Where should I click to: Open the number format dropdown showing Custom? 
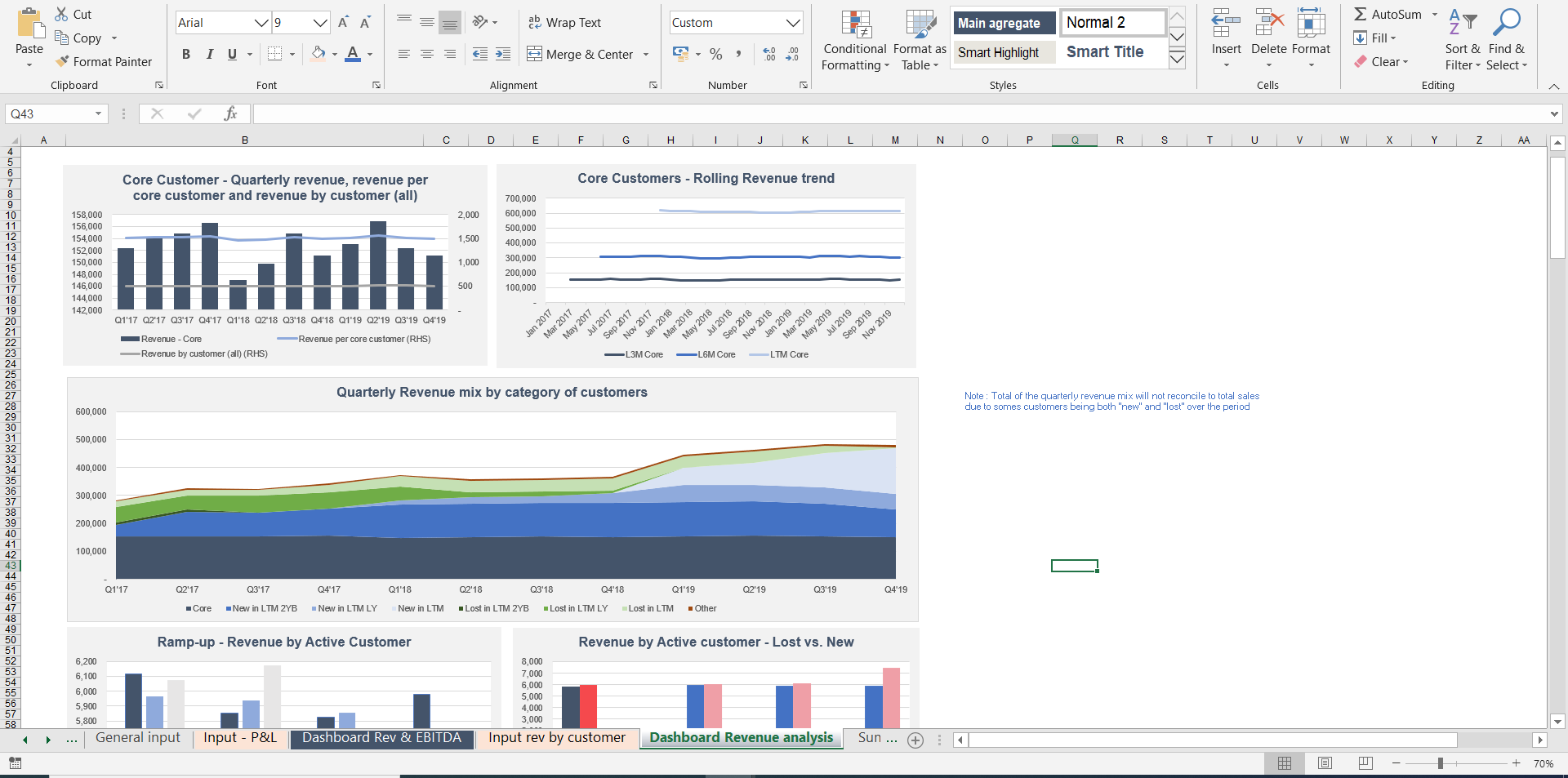pyautogui.click(x=793, y=23)
